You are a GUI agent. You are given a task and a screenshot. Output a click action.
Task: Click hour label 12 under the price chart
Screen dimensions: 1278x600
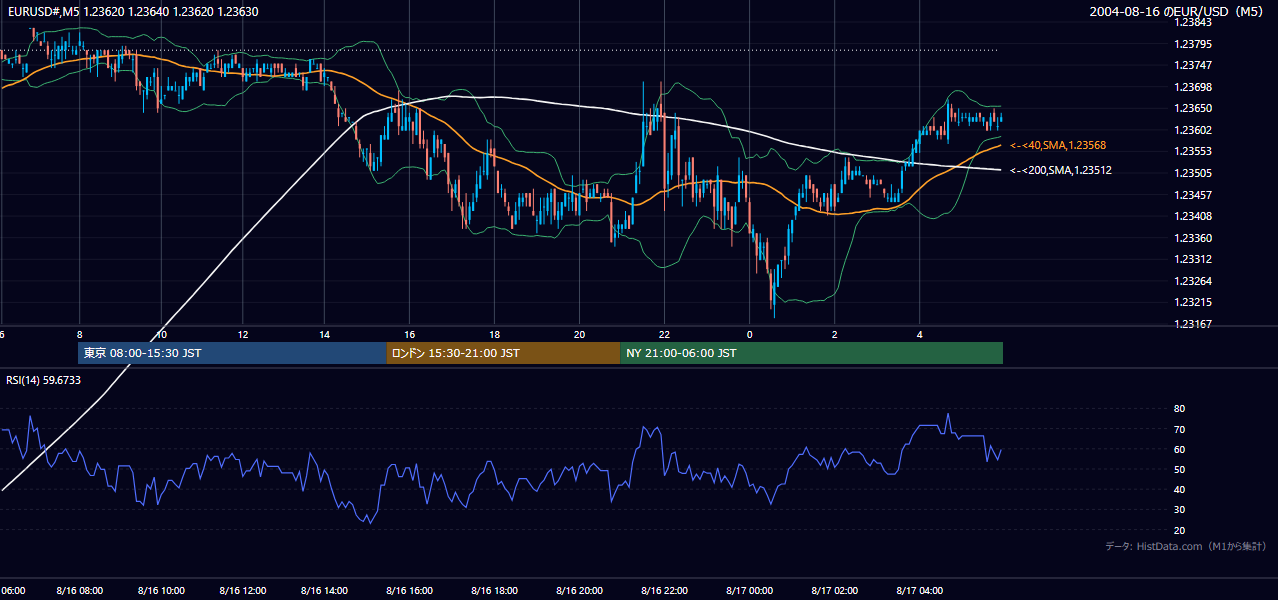[x=243, y=334]
